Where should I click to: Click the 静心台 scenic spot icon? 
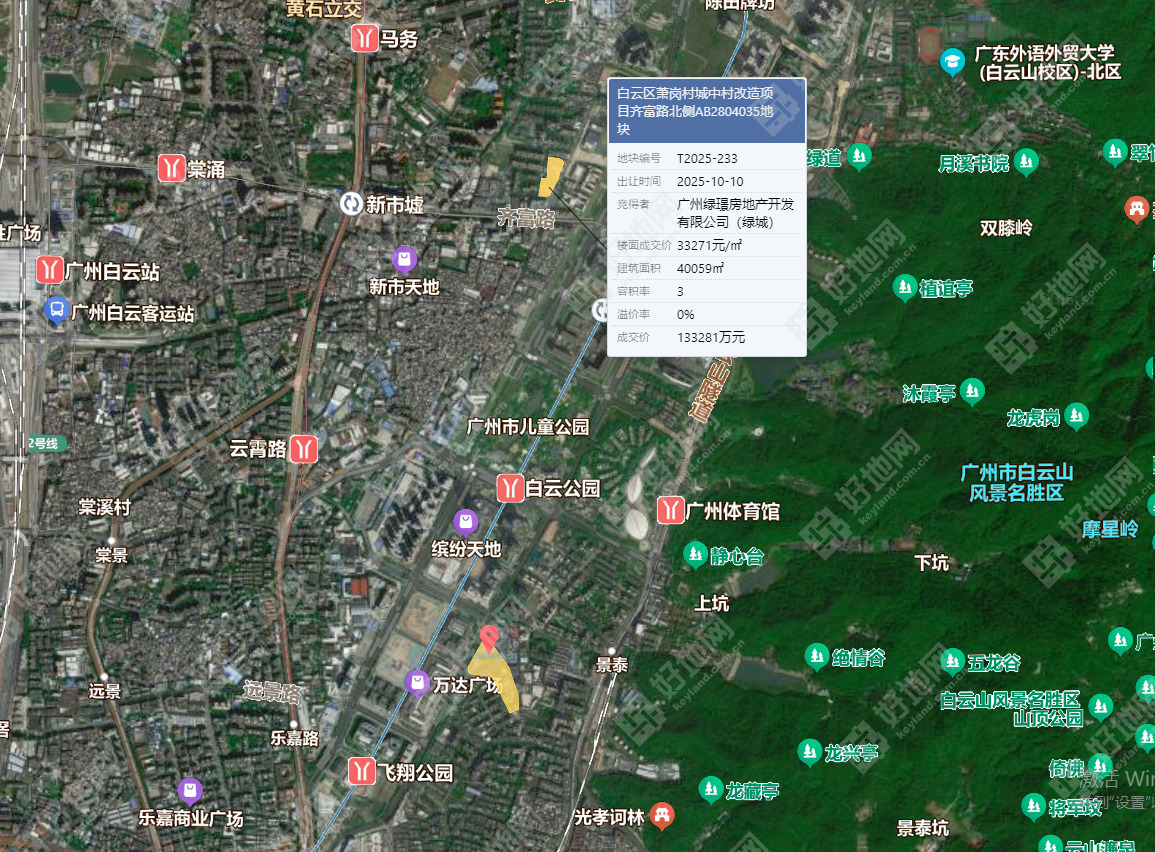(x=695, y=554)
